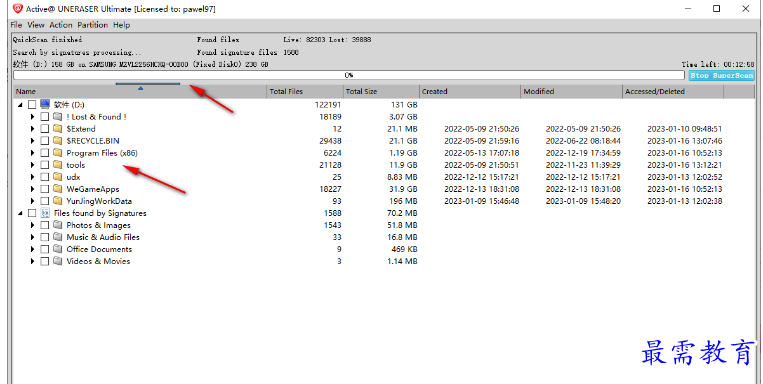Select the YunJingWorkData folder name
The height and width of the screenshot is (384, 763).
click(99, 201)
